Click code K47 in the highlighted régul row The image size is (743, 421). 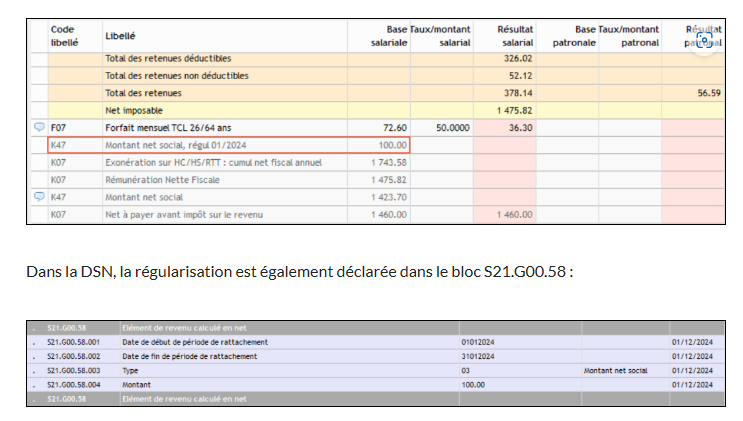coord(58,145)
